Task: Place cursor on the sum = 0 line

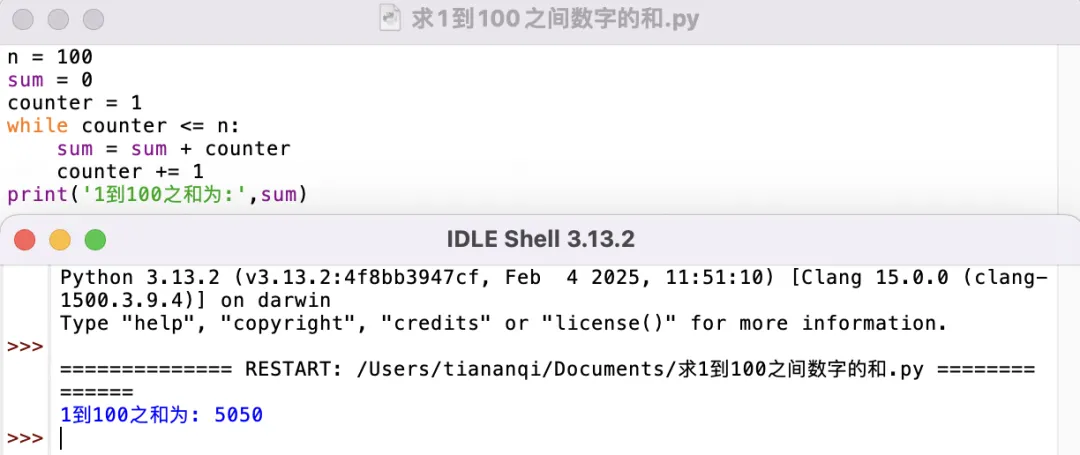Action: point(50,80)
